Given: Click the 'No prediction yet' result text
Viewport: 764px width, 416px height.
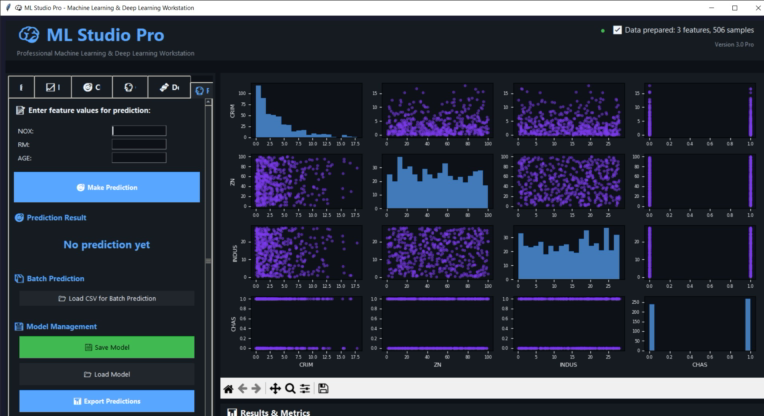Looking at the screenshot, I should (x=107, y=245).
